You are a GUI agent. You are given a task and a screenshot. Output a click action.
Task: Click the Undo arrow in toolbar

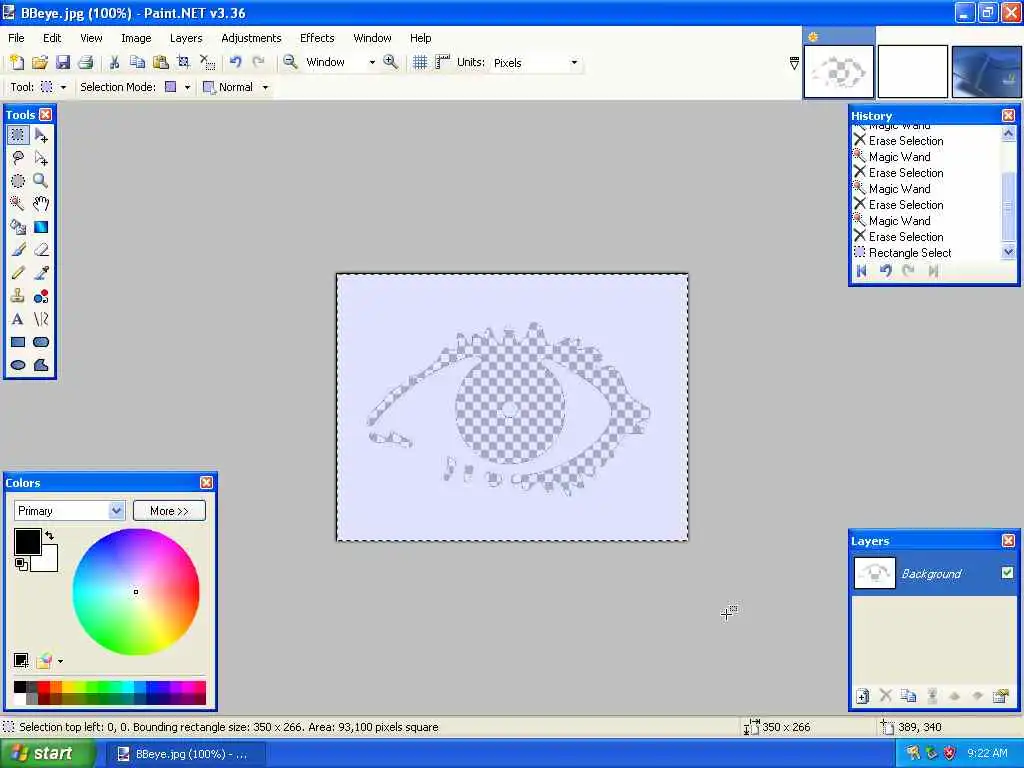click(236, 62)
